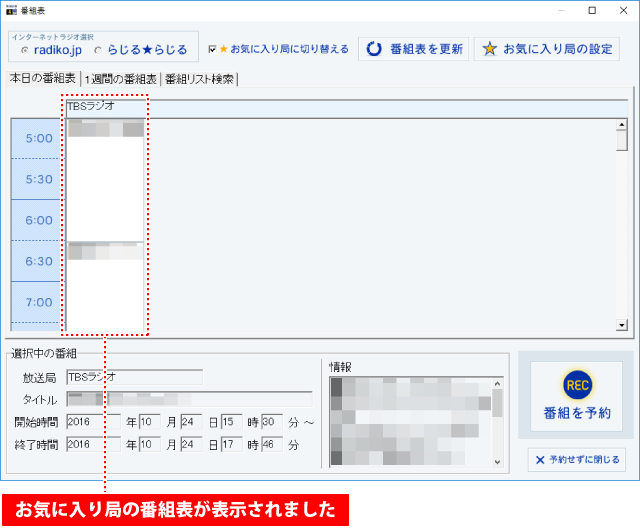
Task: Click the 開始時間 year field 2016
Action: pyautogui.click(x=93, y=422)
